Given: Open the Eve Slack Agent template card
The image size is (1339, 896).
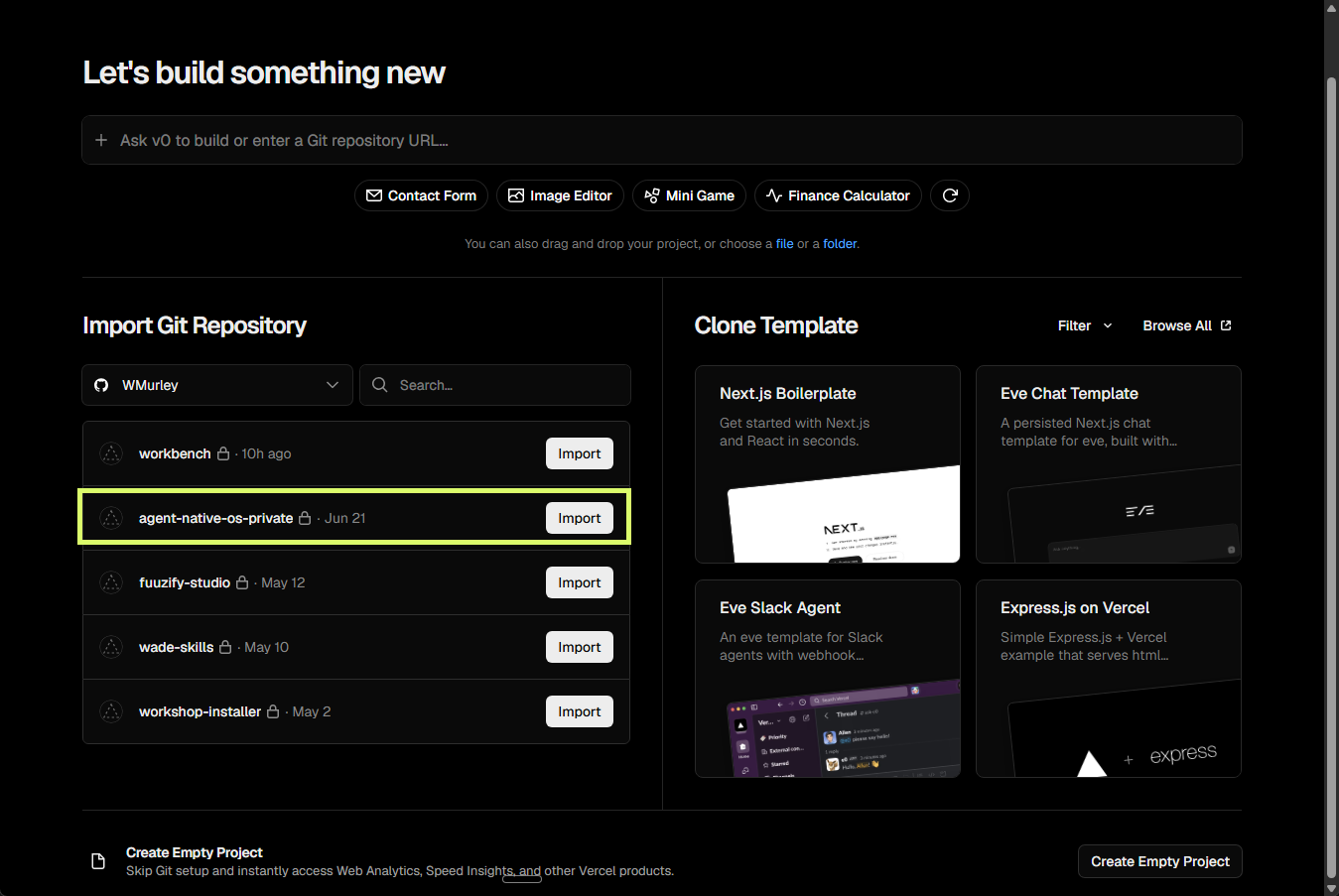Looking at the screenshot, I should (828, 679).
